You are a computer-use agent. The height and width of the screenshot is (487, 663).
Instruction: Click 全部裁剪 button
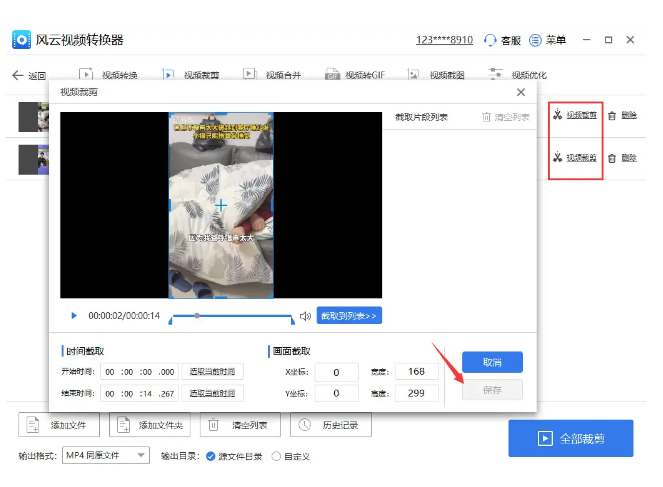[571, 438]
